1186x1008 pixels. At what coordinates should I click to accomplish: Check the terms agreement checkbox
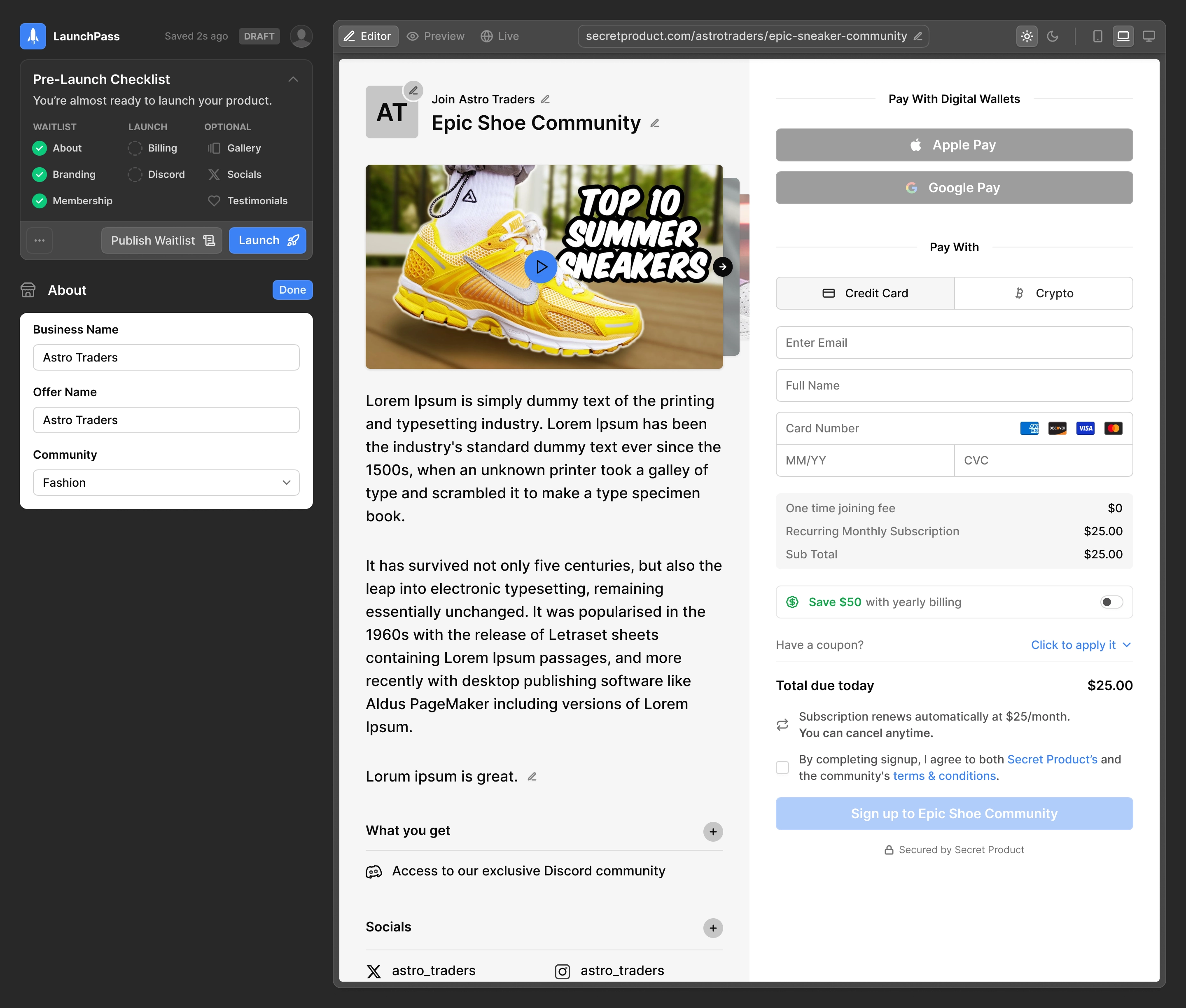[782, 768]
